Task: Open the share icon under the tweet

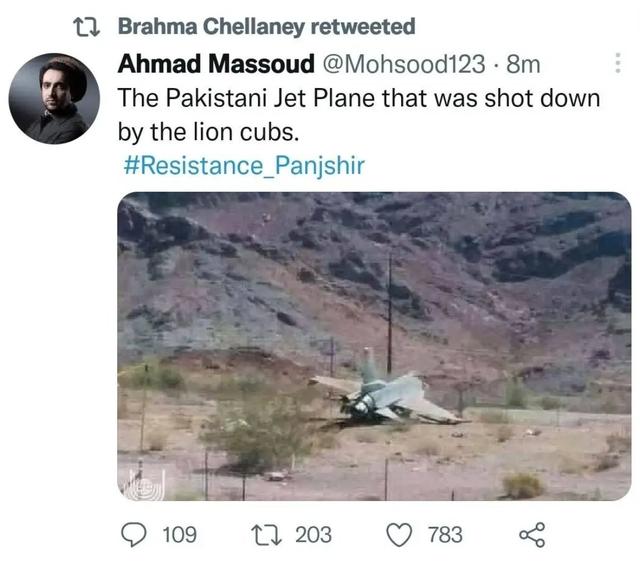Action: click(532, 534)
